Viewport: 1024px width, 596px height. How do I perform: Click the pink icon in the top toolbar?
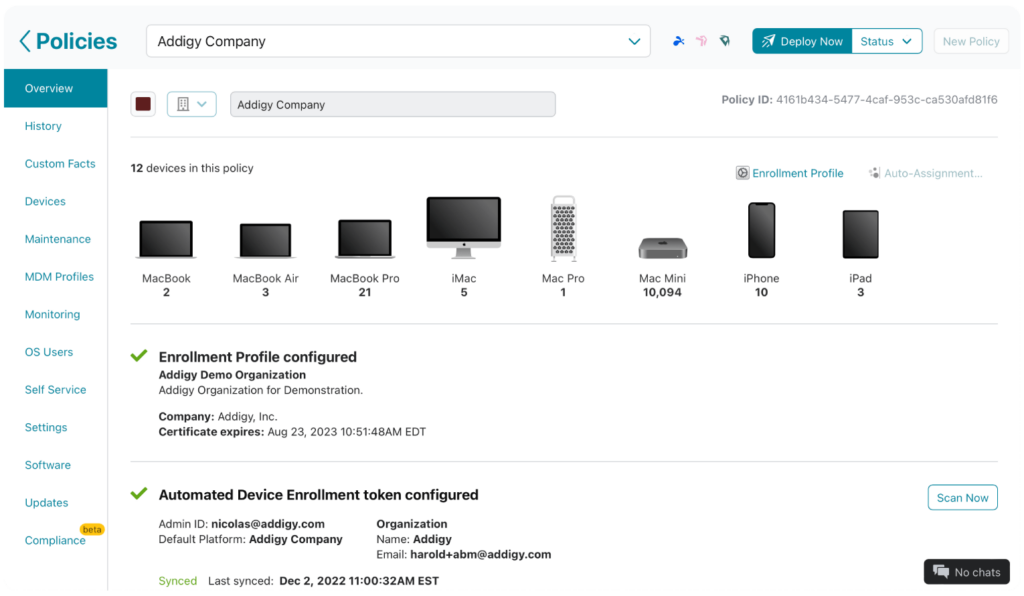pos(701,41)
